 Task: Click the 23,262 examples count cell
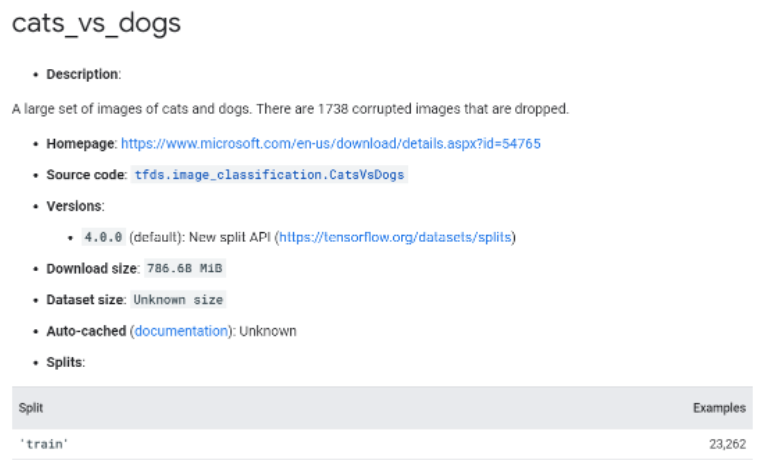pyautogui.click(x=728, y=444)
